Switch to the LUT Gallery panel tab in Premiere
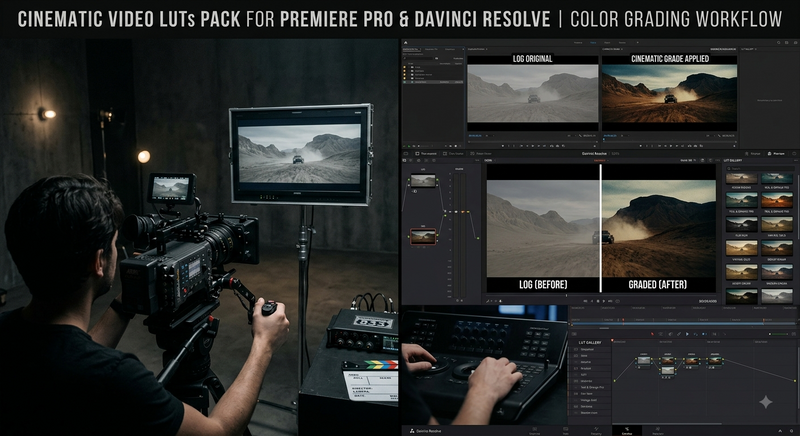Screen dimensions: 800x436 [747, 49]
